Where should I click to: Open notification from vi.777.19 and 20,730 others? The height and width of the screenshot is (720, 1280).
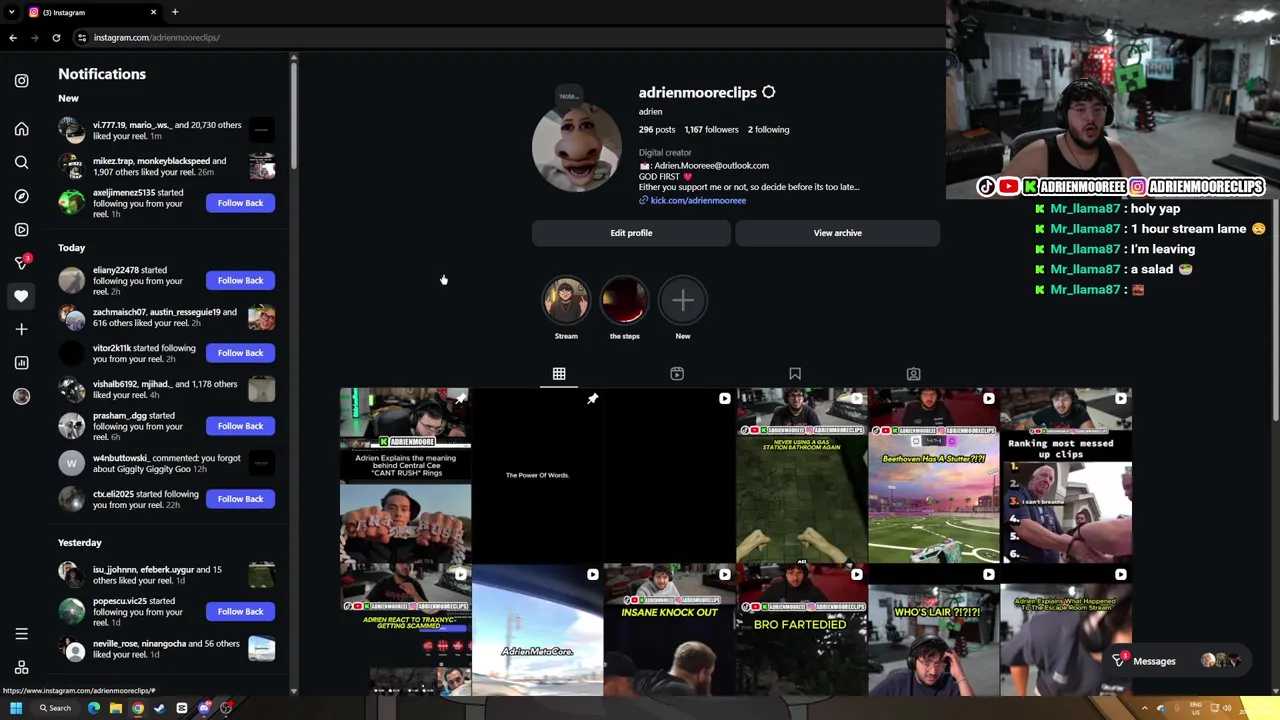(166, 130)
